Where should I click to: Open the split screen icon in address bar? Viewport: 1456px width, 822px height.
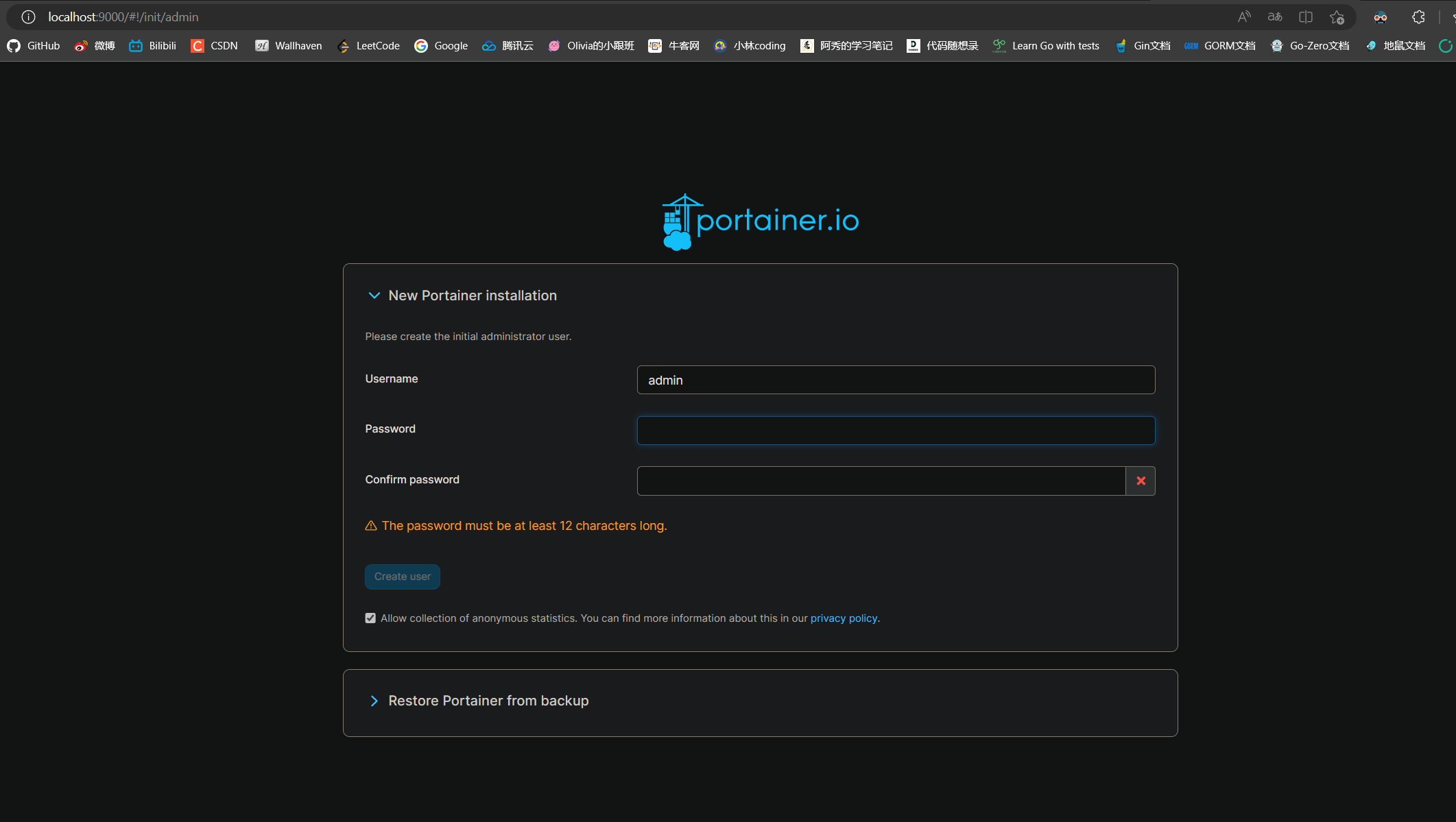pyautogui.click(x=1305, y=17)
